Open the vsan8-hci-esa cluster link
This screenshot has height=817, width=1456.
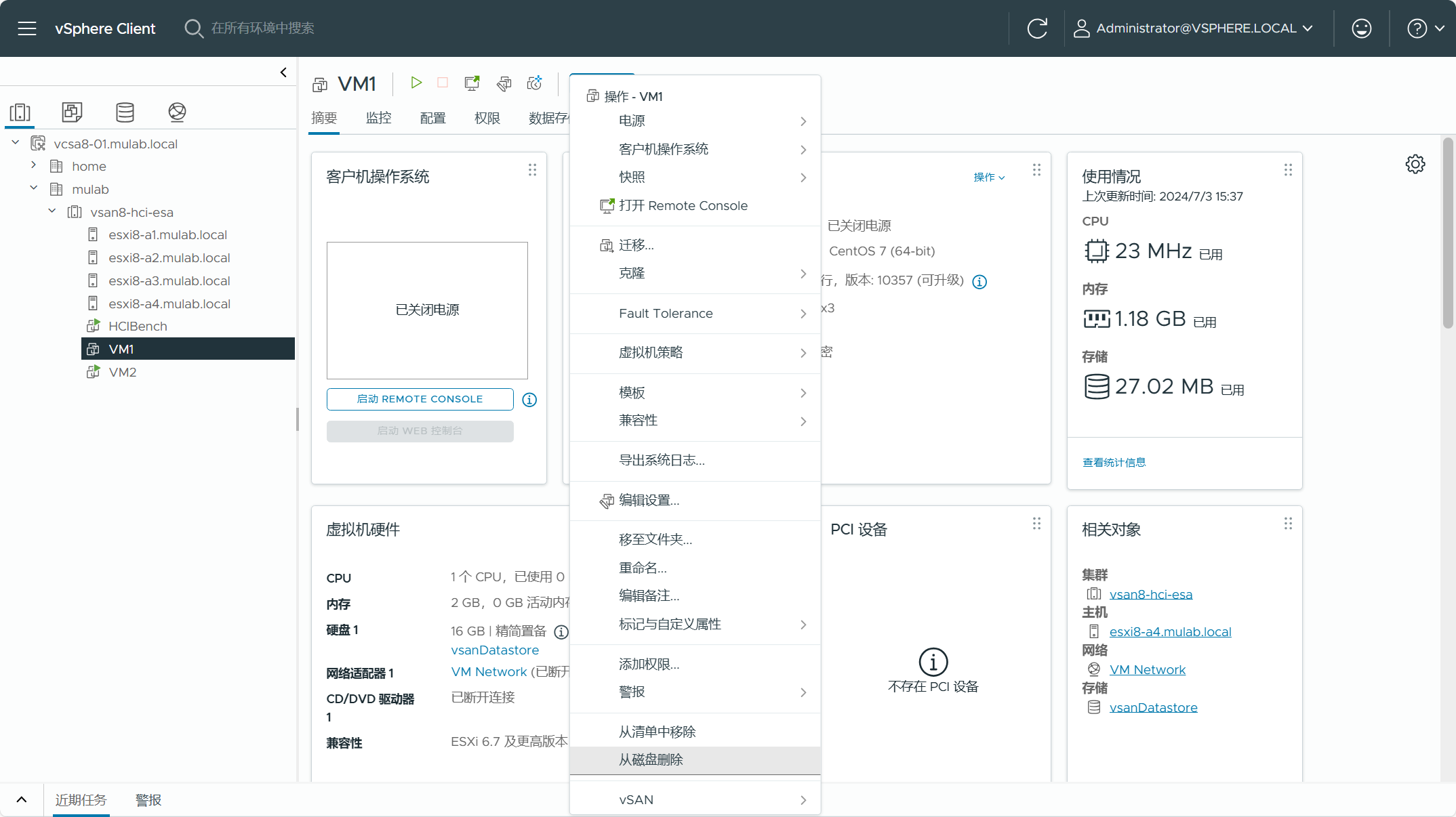pyautogui.click(x=1150, y=594)
